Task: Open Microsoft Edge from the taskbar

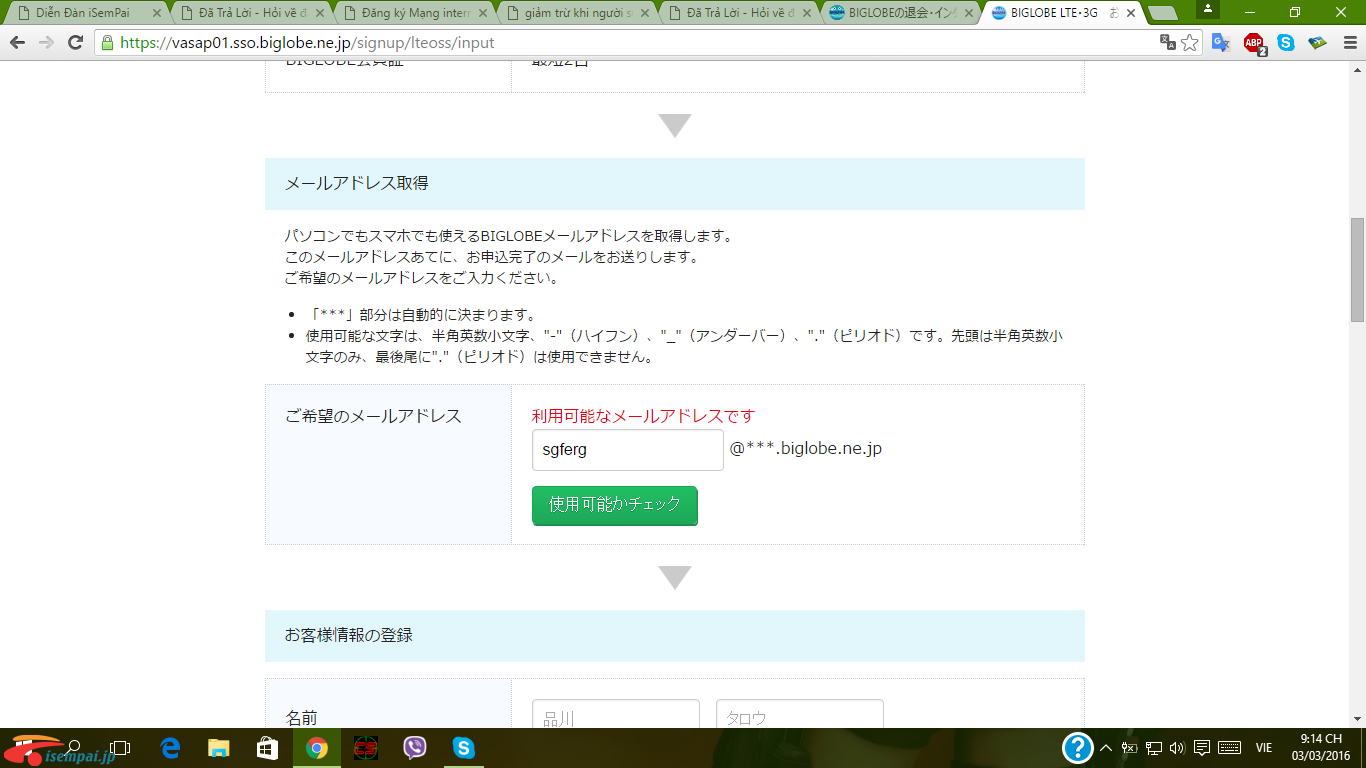Action: tap(170, 747)
